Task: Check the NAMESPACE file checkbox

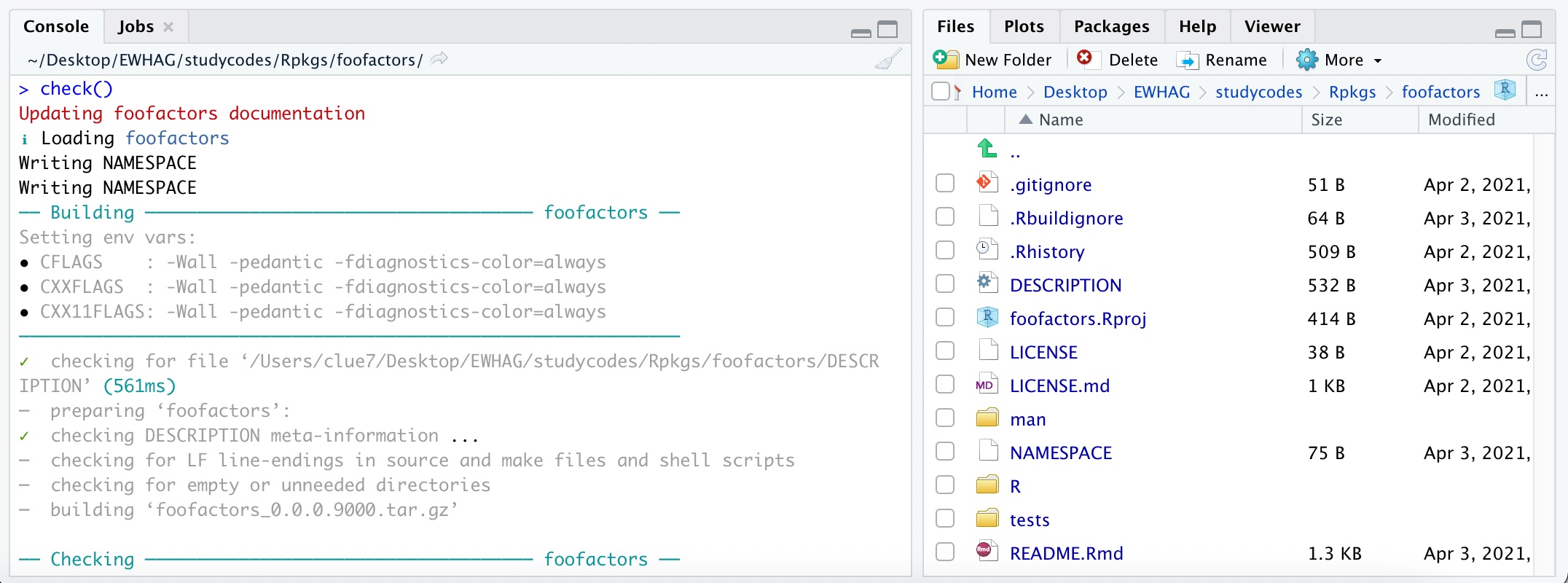Action: point(945,451)
